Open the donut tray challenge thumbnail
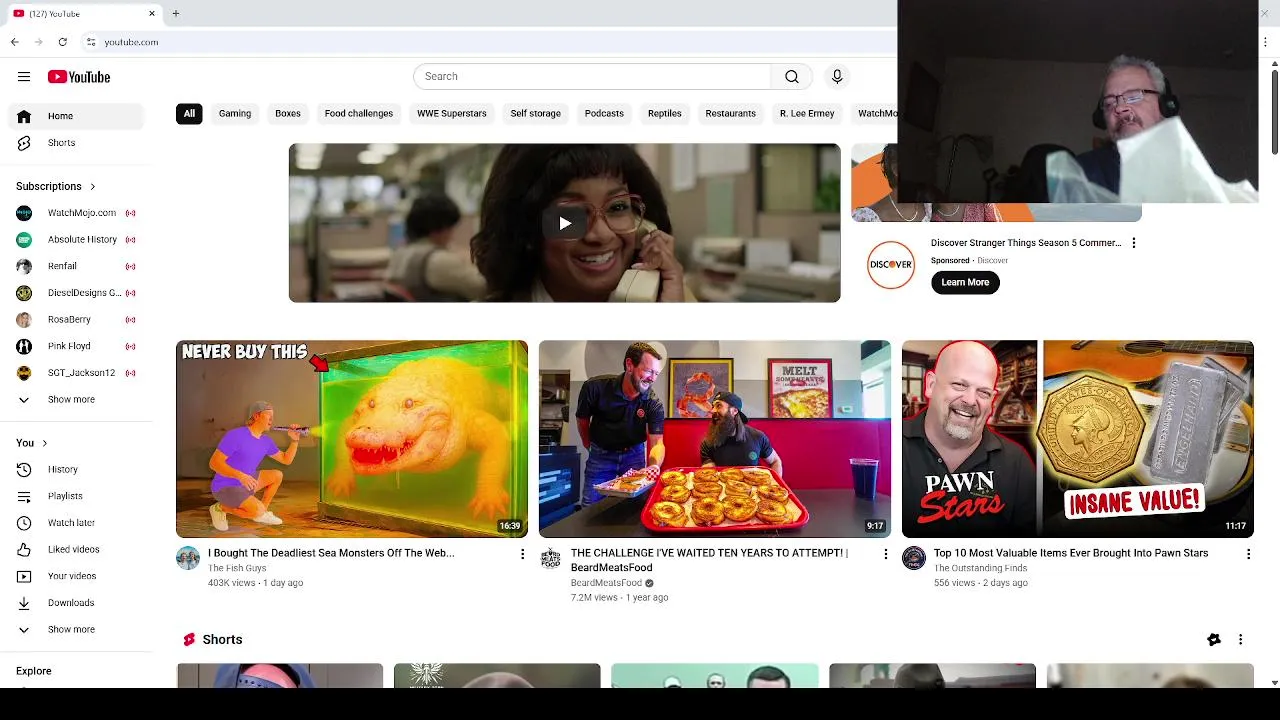The image size is (1280, 720). pyautogui.click(x=715, y=439)
